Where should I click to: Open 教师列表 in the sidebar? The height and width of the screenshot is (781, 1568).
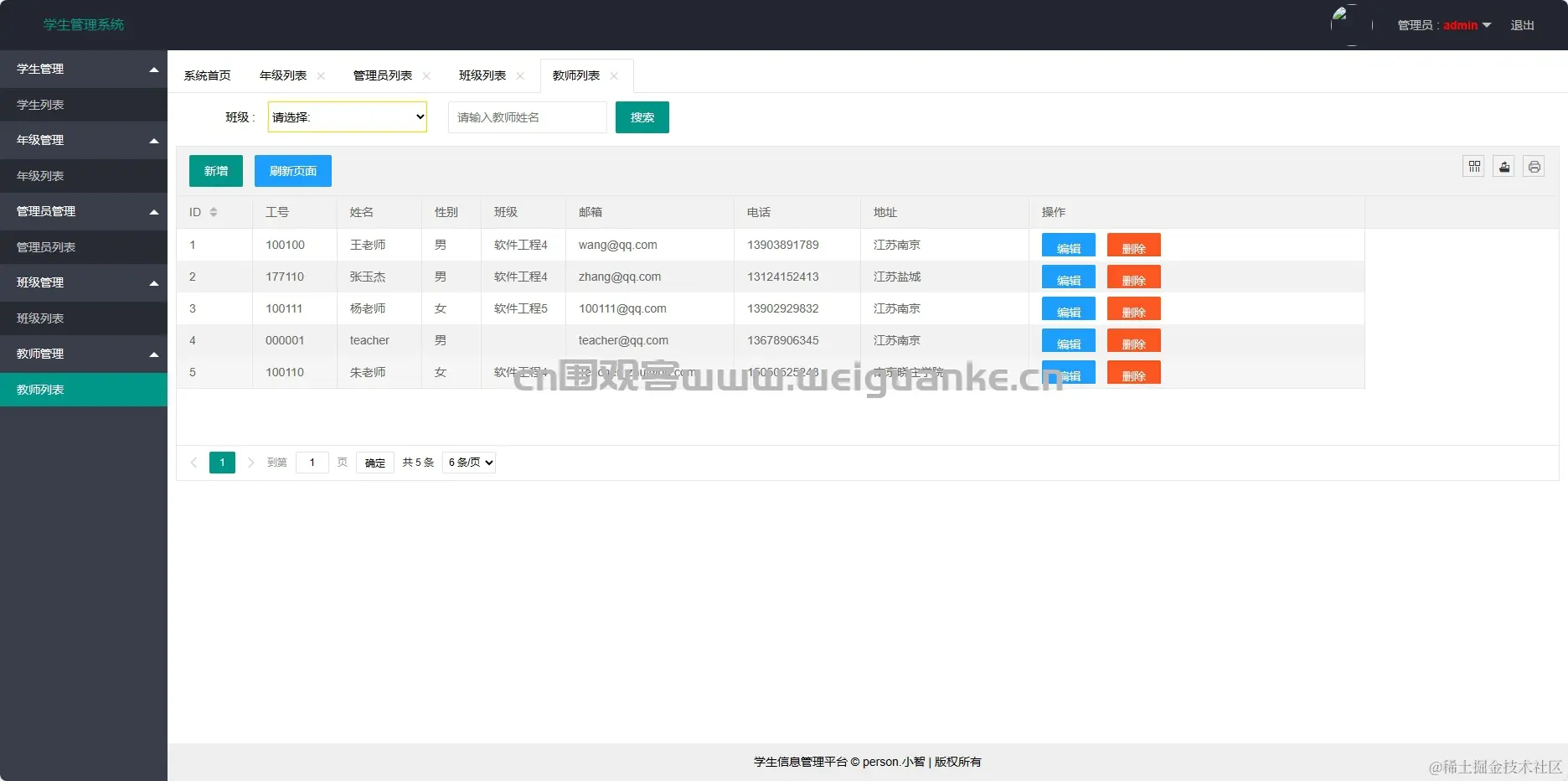(84, 390)
